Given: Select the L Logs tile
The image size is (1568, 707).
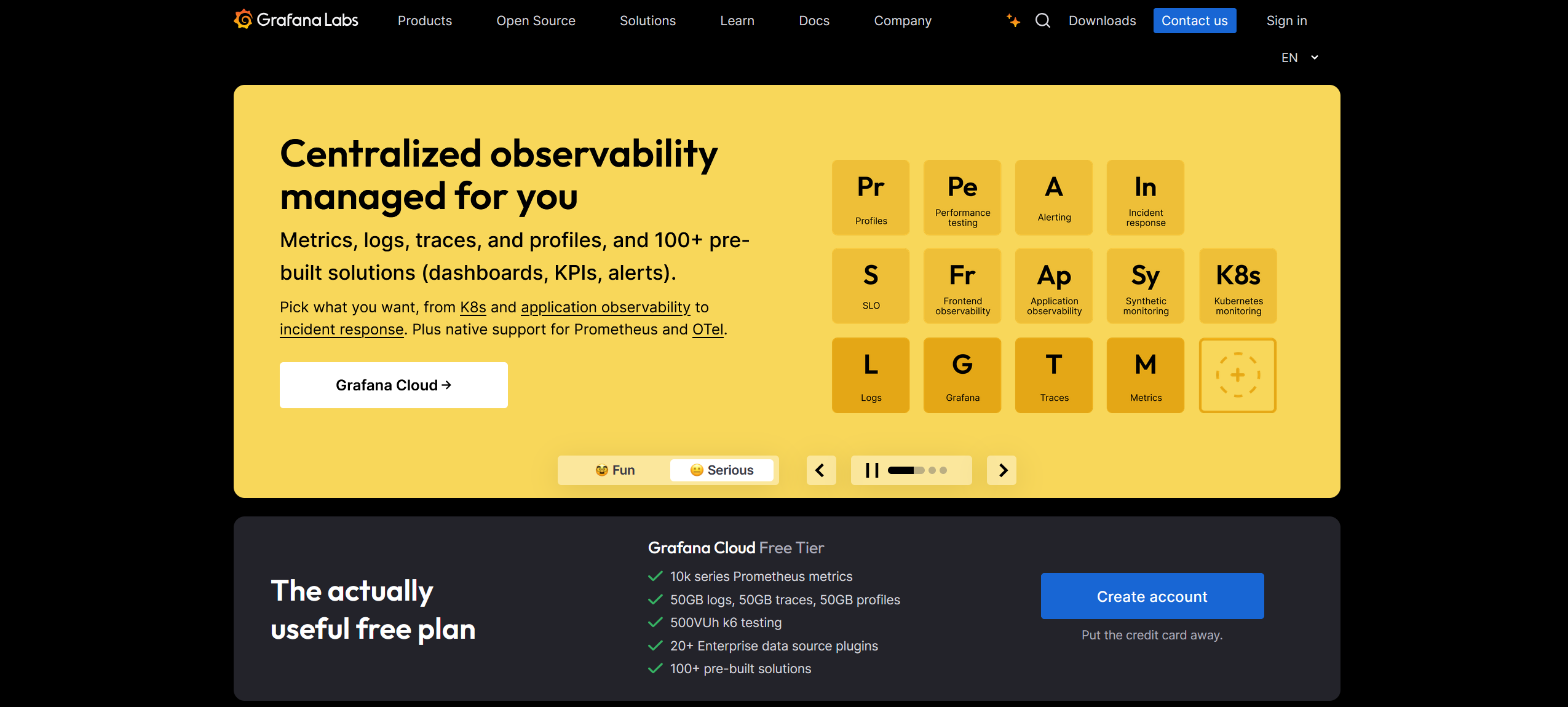Looking at the screenshot, I should pyautogui.click(x=871, y=375).
